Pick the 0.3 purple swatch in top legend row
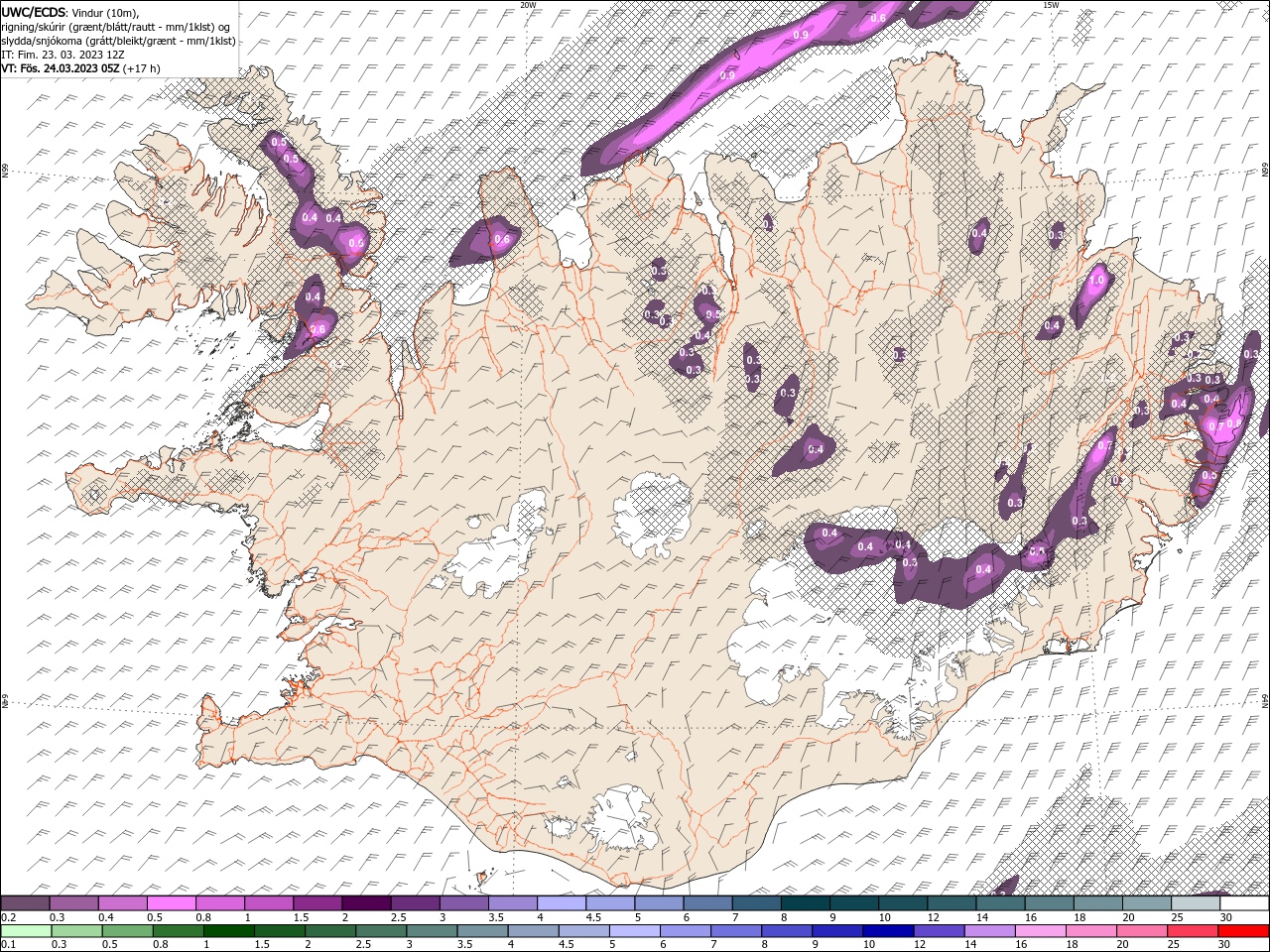The height and width of the screenshot is (952, 1270). pos(73,904)
